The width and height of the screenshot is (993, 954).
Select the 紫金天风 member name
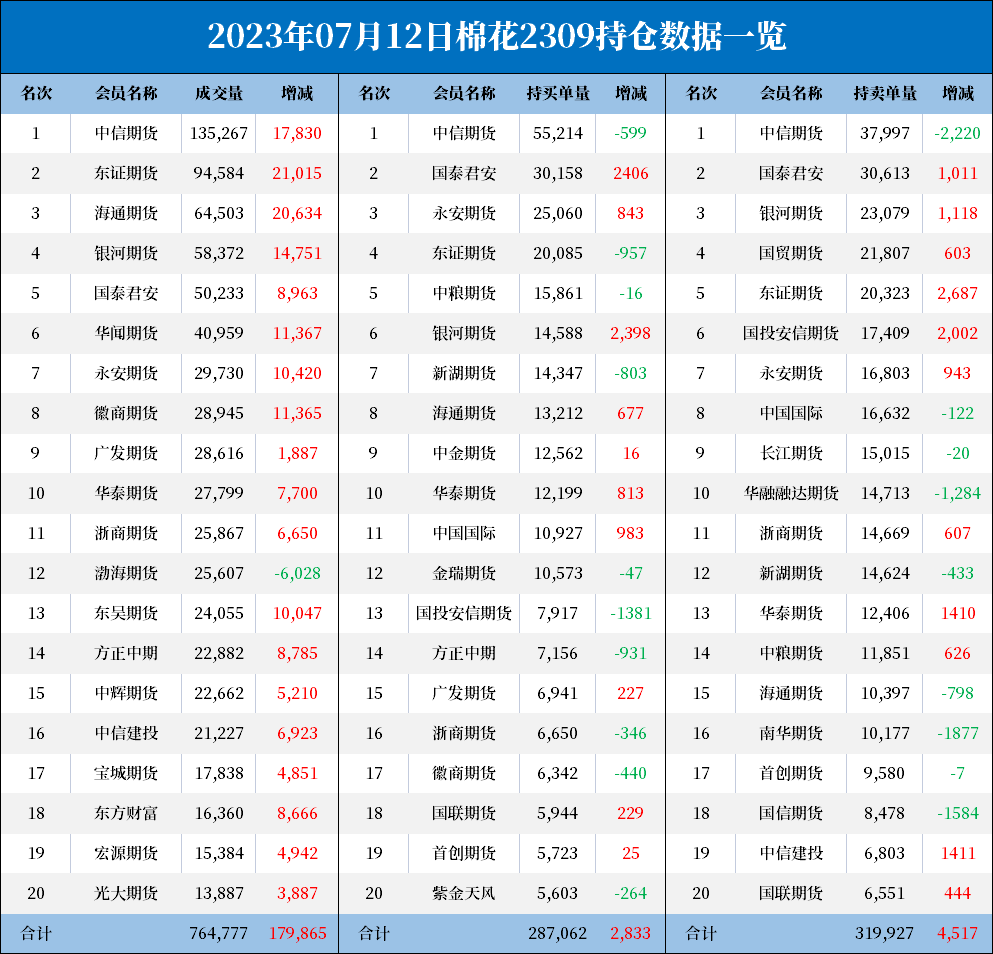click(x=464, y=893)
